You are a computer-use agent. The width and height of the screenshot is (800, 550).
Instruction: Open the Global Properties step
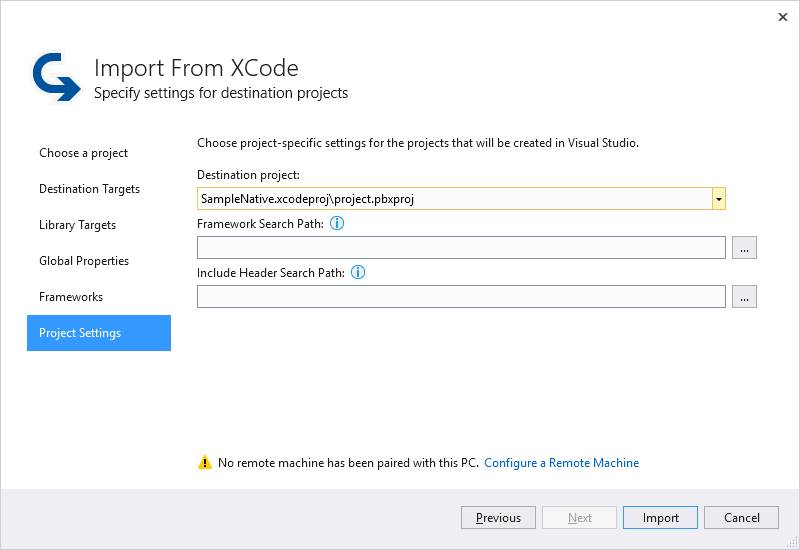pos(84,261)
